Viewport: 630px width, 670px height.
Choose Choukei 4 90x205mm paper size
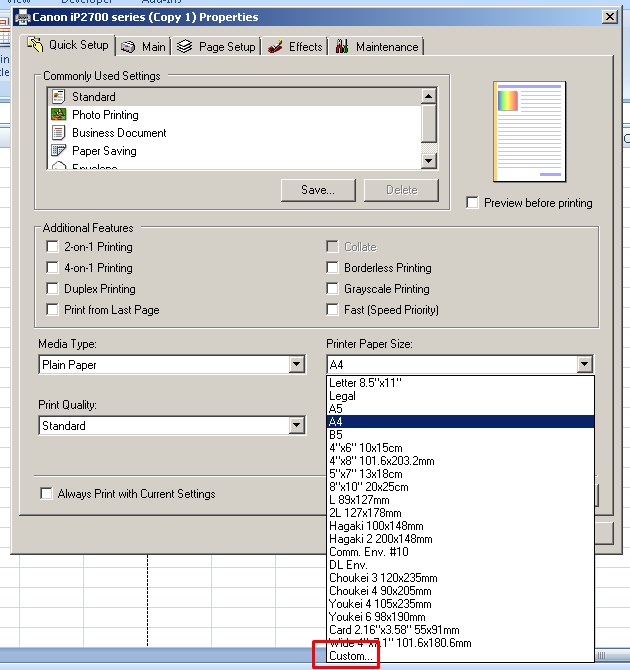coord(460,591)
